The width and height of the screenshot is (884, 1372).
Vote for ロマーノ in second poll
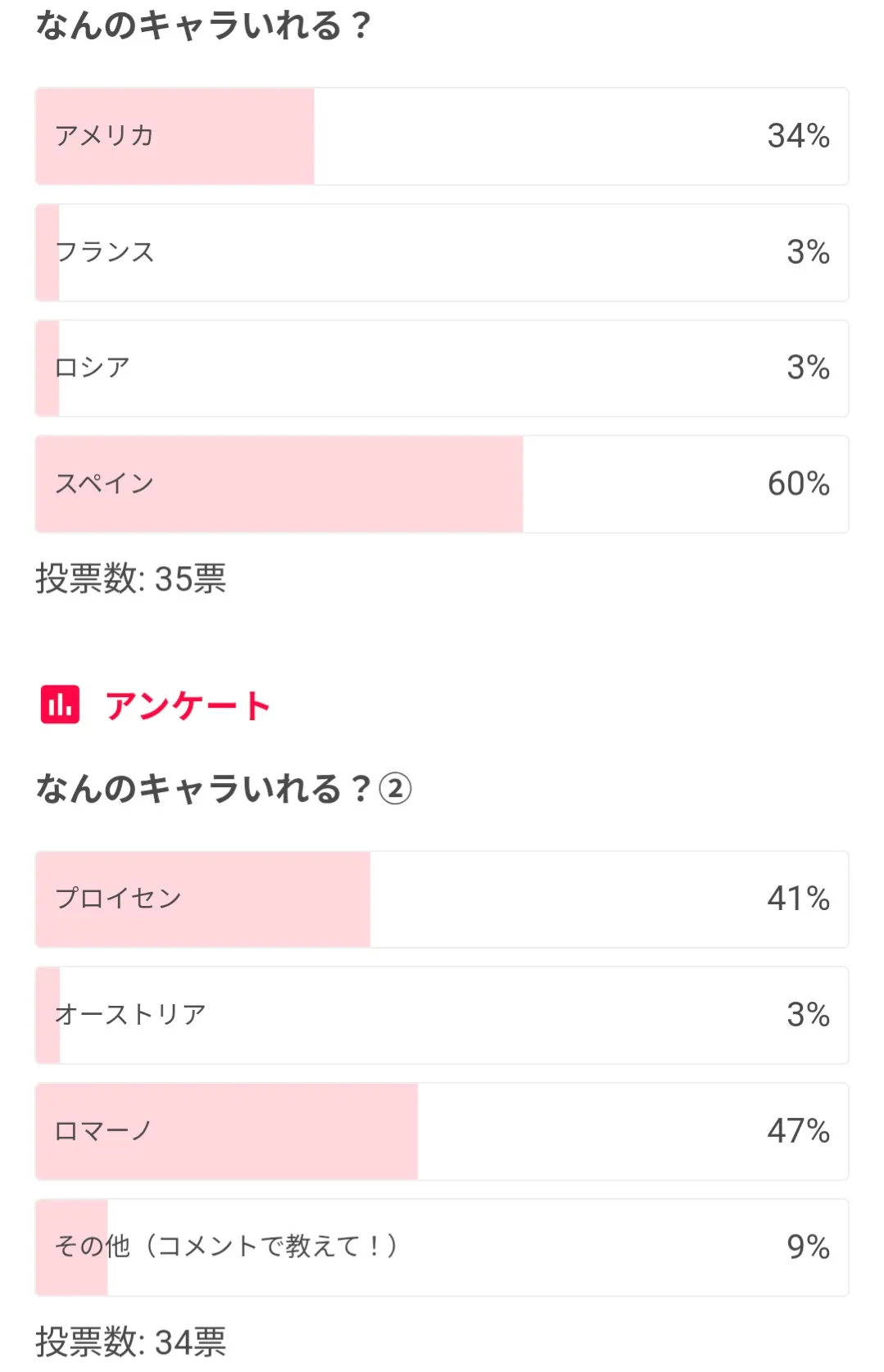103,1131
